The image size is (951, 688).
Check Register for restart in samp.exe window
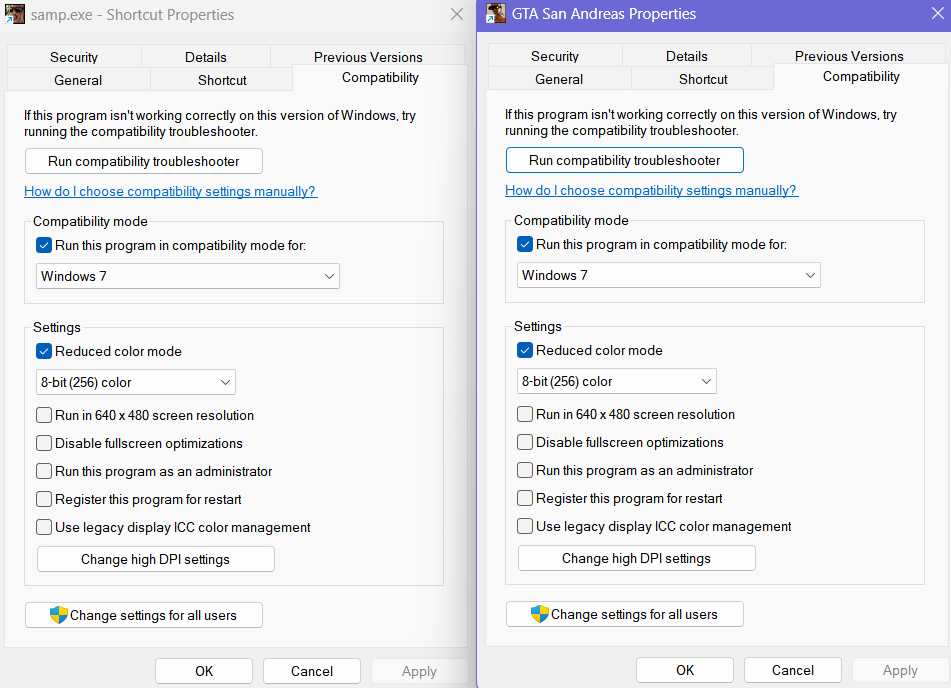[44, 499]
